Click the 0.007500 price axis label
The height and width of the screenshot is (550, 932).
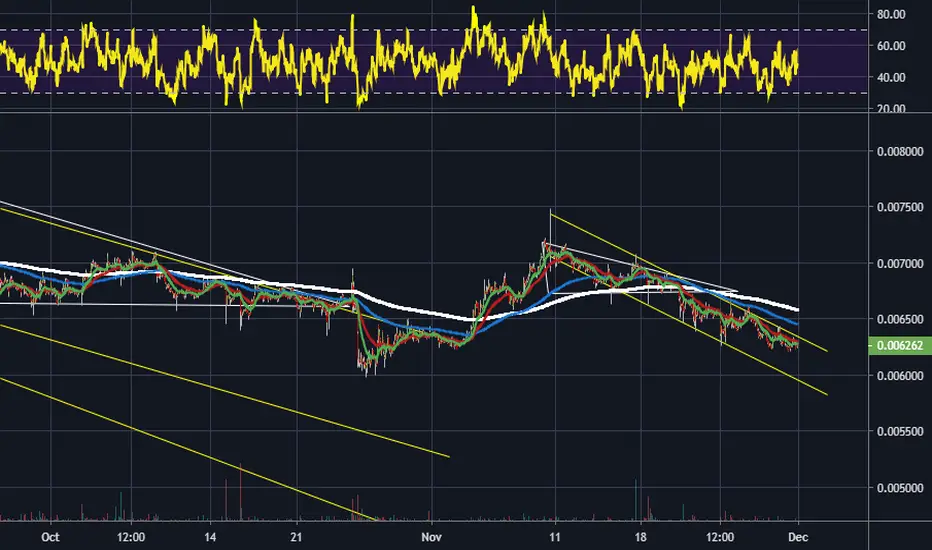(x=900, y=207)
